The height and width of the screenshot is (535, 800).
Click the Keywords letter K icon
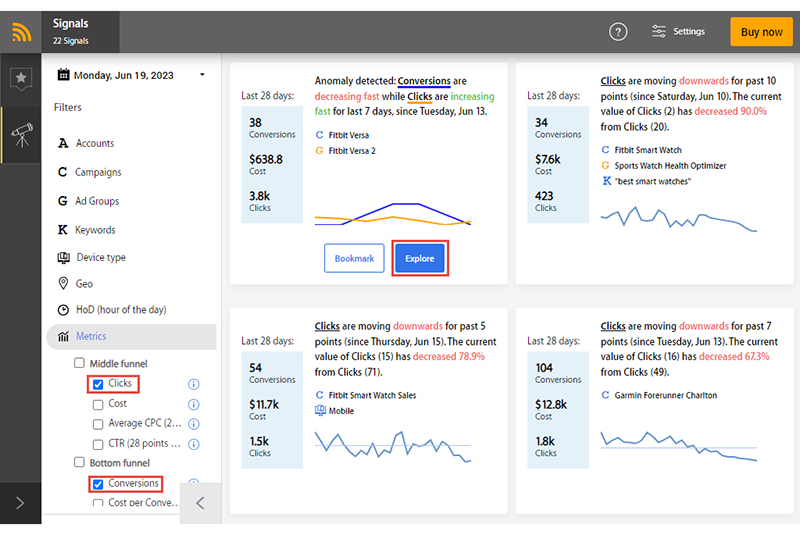pos(63,230)
